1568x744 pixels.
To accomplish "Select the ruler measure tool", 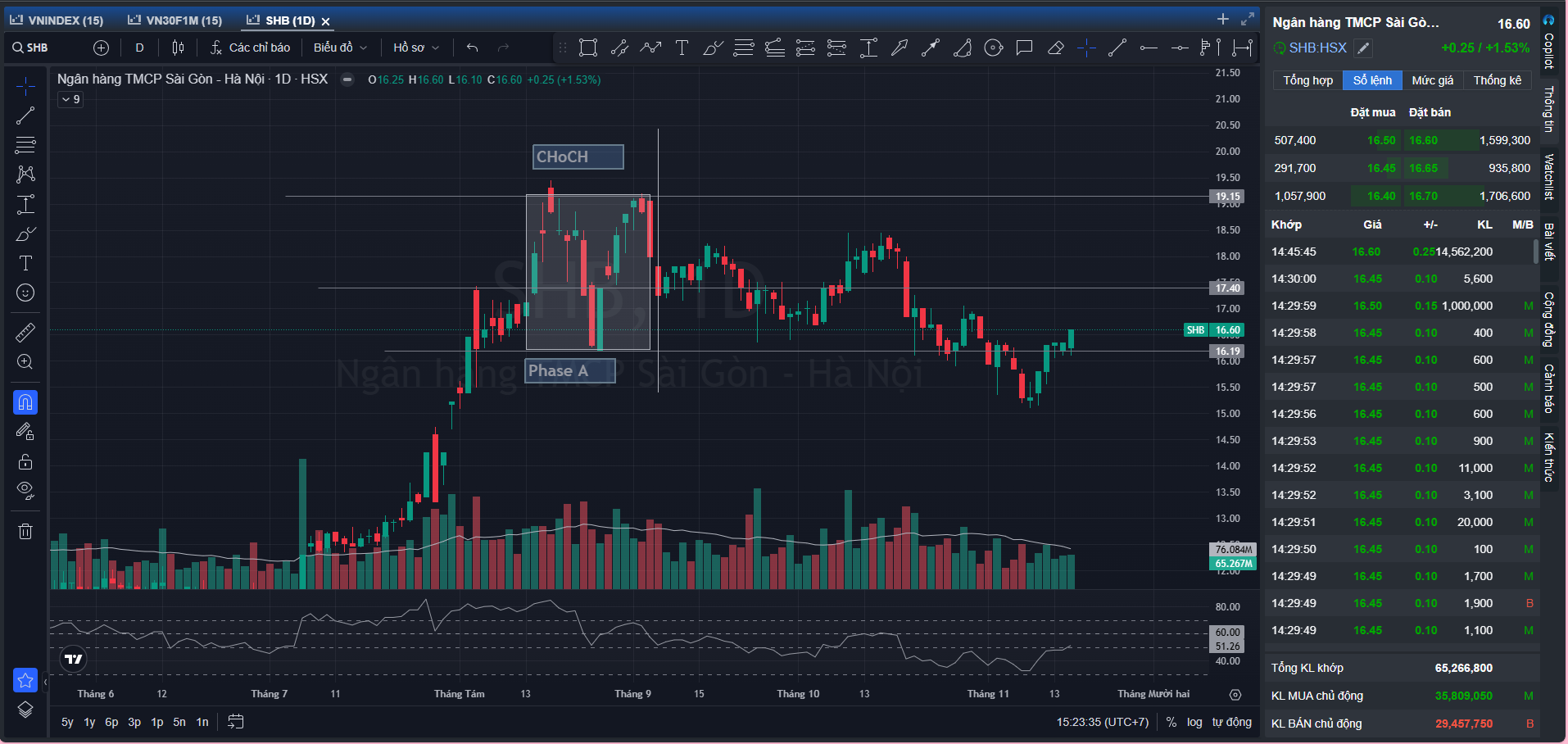I will click(x=25, y=332).
